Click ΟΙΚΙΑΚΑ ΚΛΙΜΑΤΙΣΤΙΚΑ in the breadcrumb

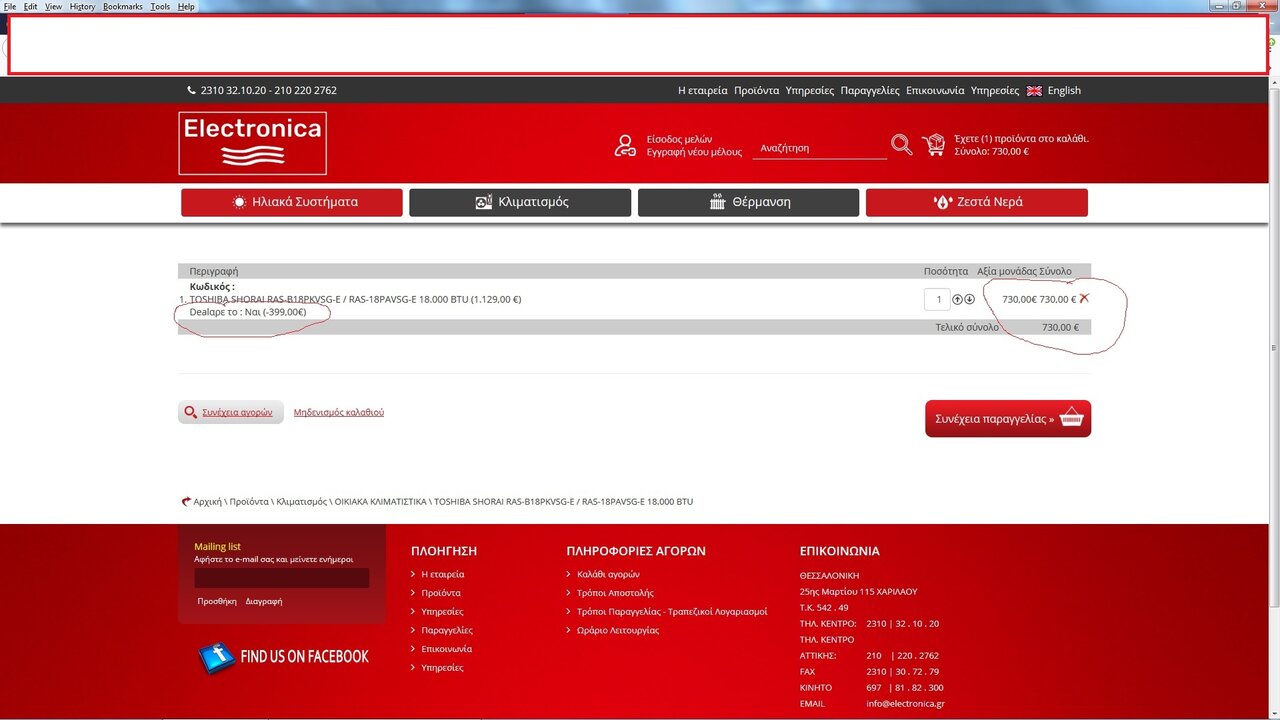coord(381,501)
